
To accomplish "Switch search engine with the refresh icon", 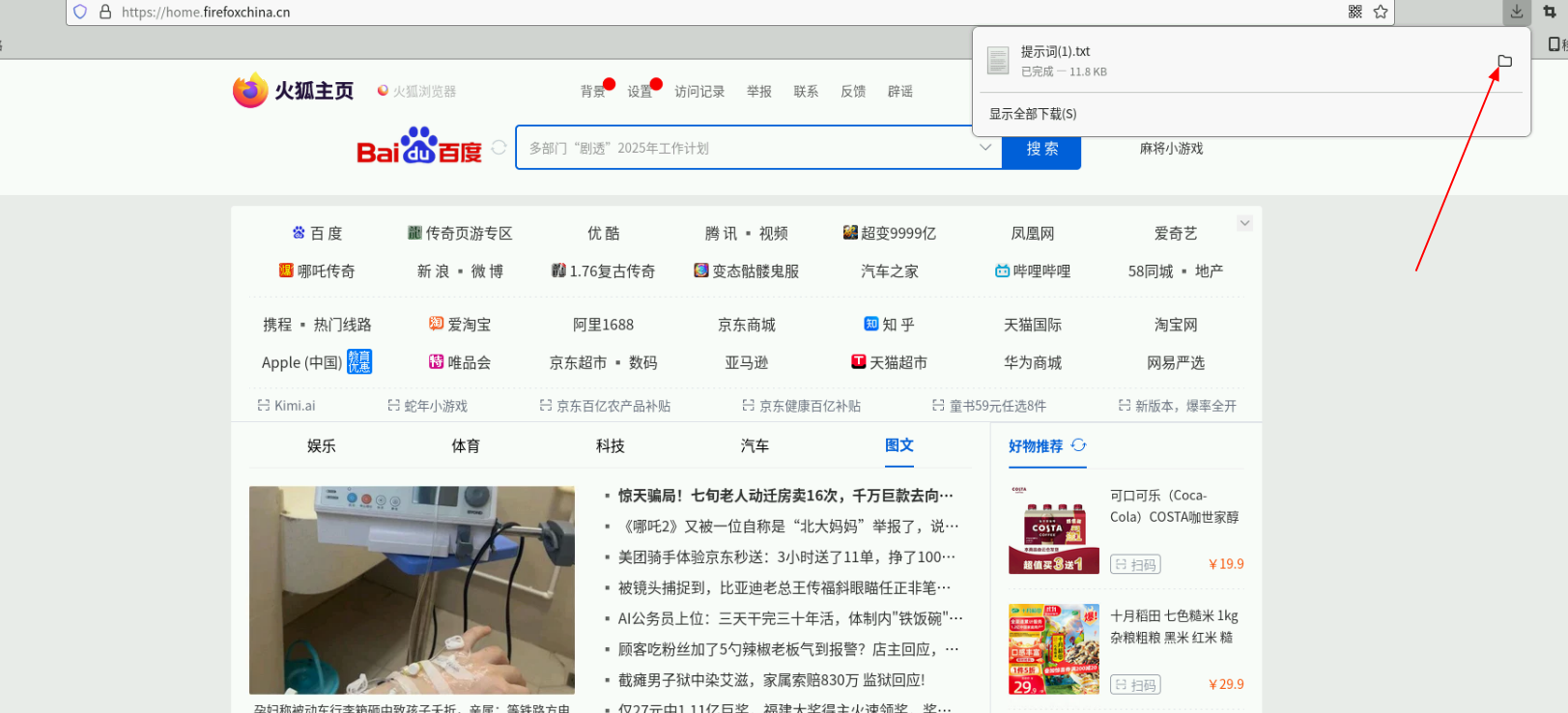I will pos(499,147).
